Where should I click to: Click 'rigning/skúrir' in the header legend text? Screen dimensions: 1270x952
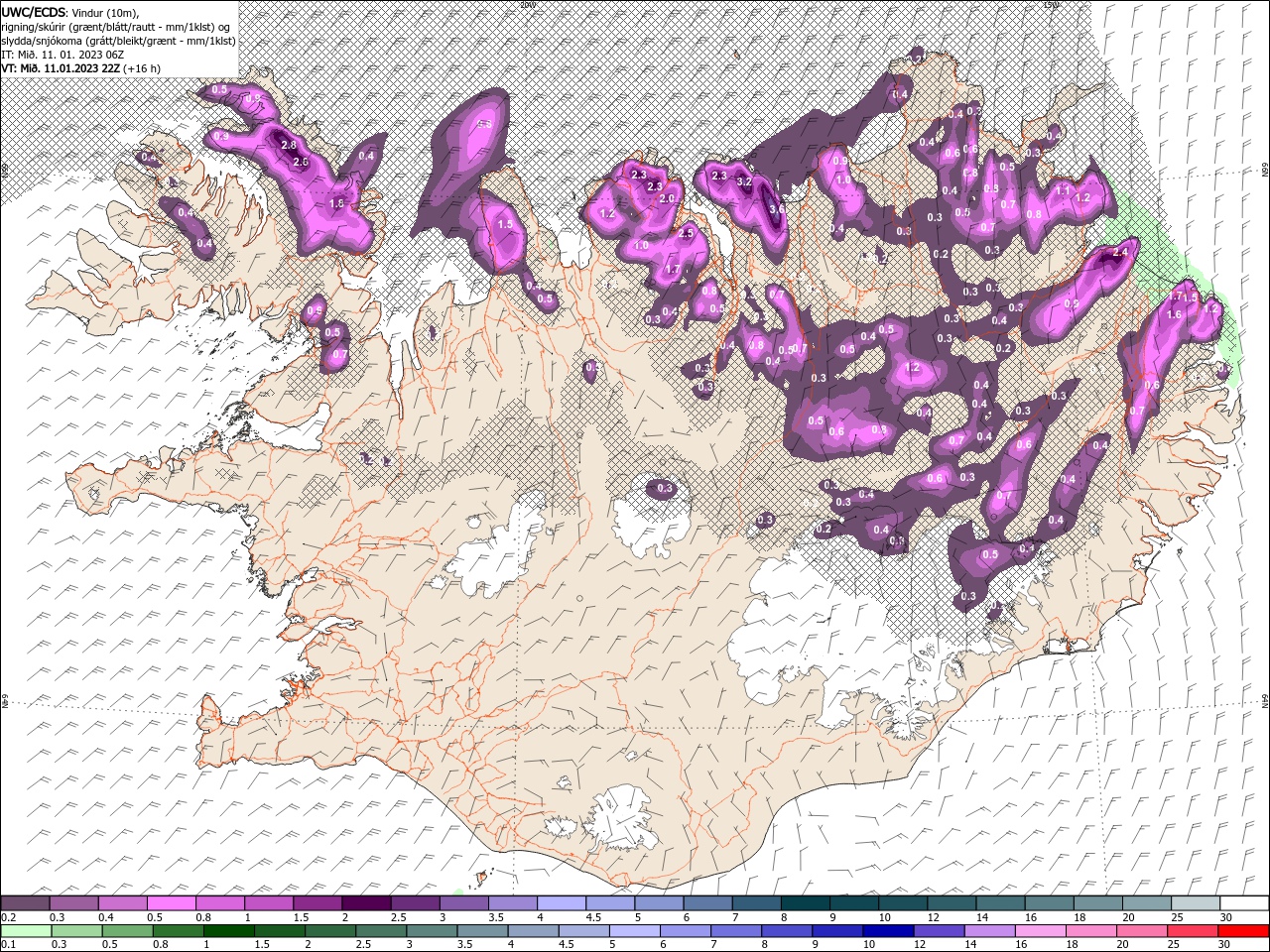click(x=32, y=27)
